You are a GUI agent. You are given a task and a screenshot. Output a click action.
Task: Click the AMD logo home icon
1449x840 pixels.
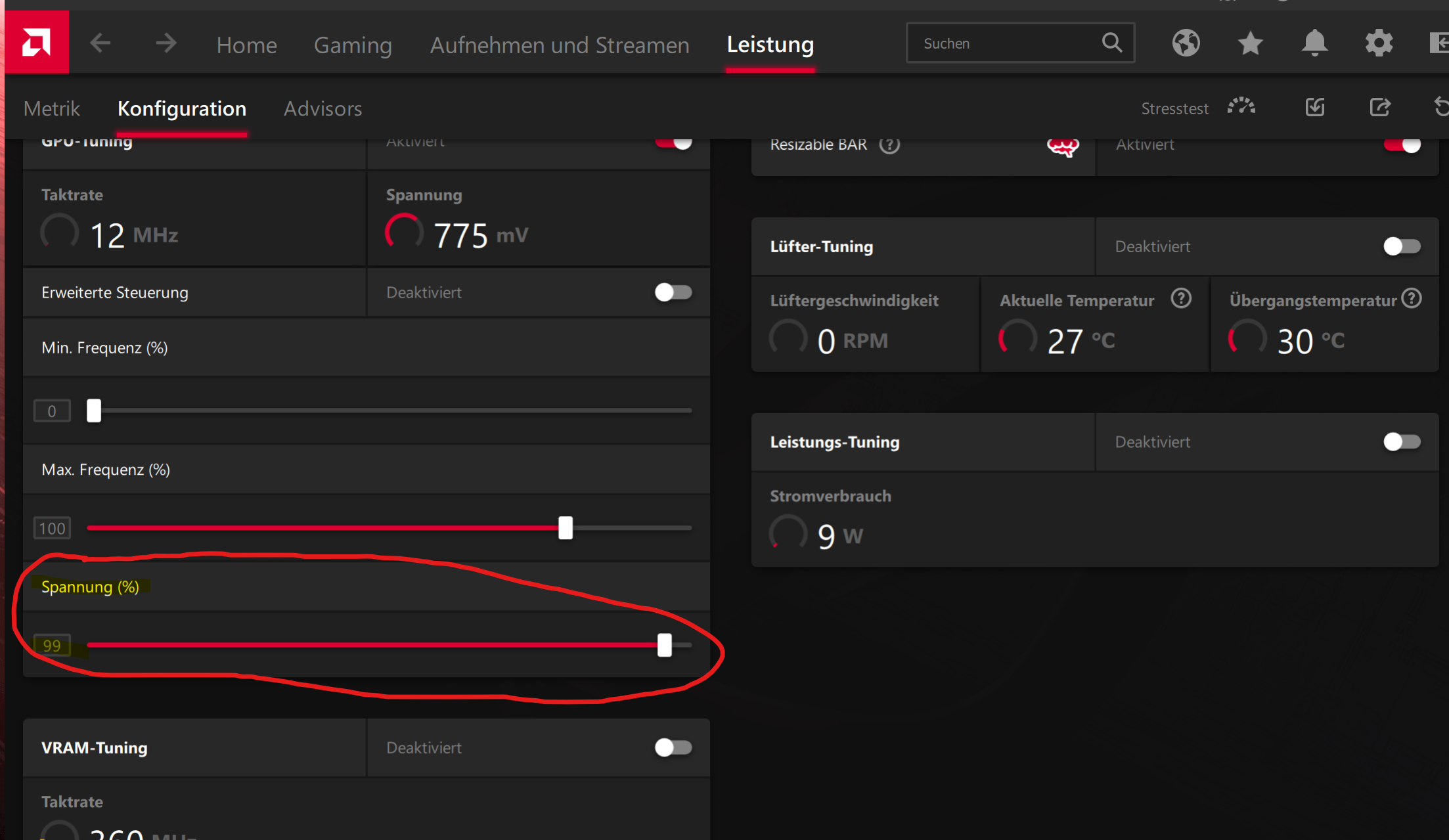(x=36, y=43)
